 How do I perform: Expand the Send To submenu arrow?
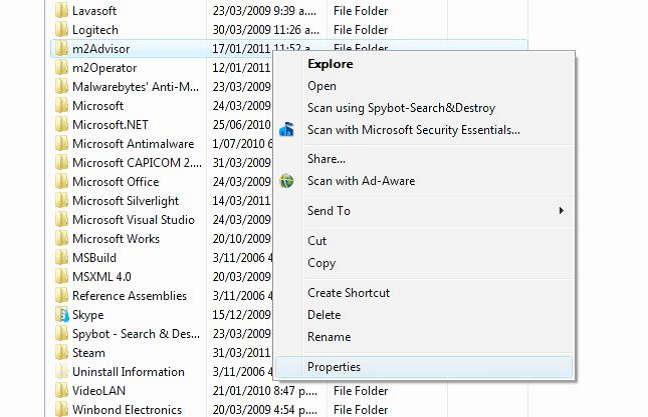tap(561, 211)
